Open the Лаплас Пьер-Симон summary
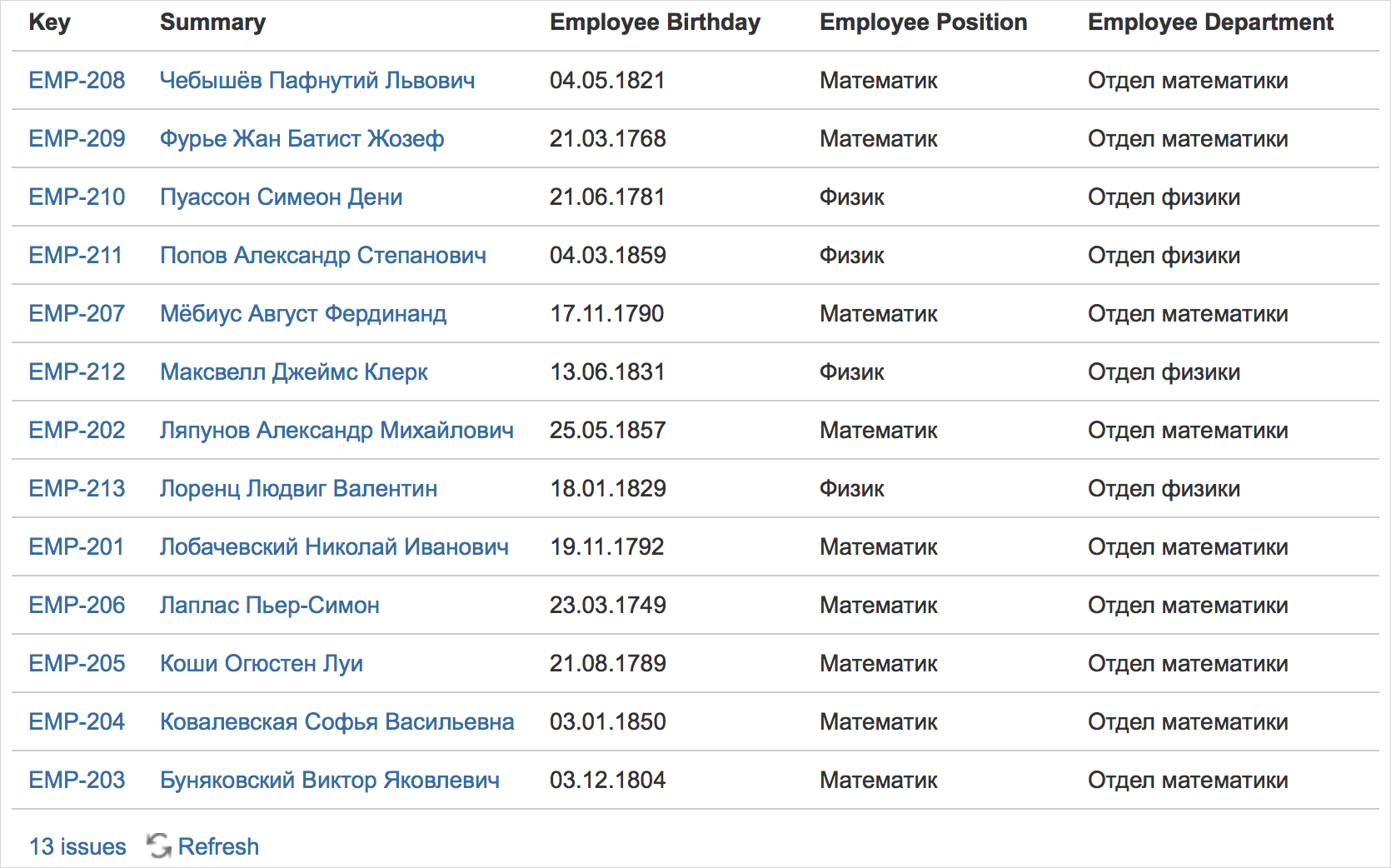 coord(270,605)
